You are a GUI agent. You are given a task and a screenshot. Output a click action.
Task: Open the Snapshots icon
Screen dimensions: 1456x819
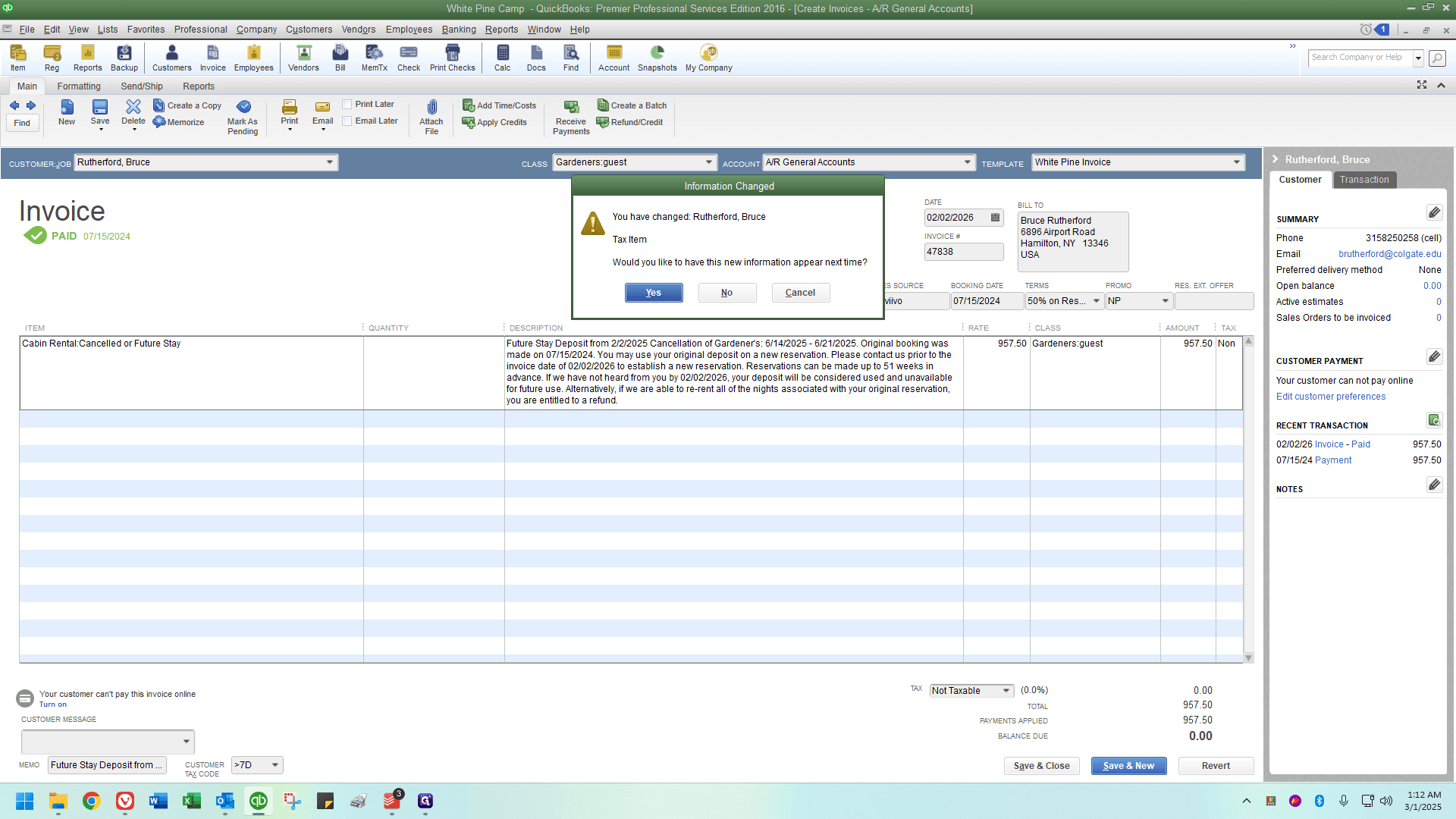tap(657, 58)
